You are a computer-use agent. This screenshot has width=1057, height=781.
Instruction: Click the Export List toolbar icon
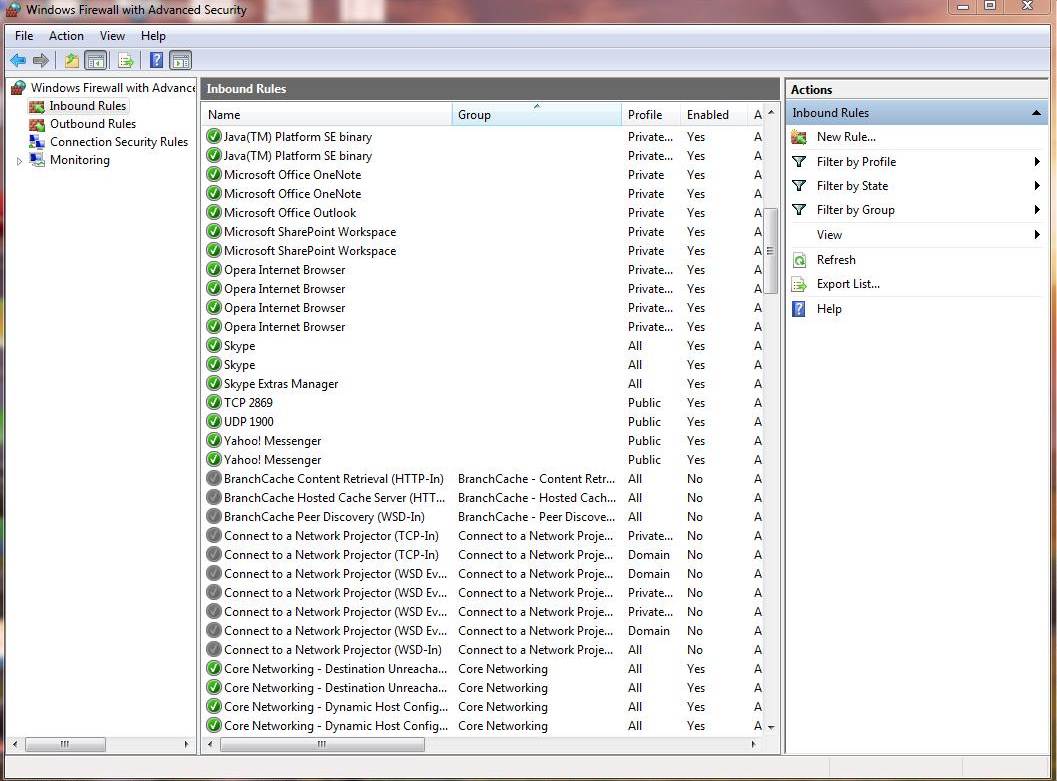click(x=125, y=61)
